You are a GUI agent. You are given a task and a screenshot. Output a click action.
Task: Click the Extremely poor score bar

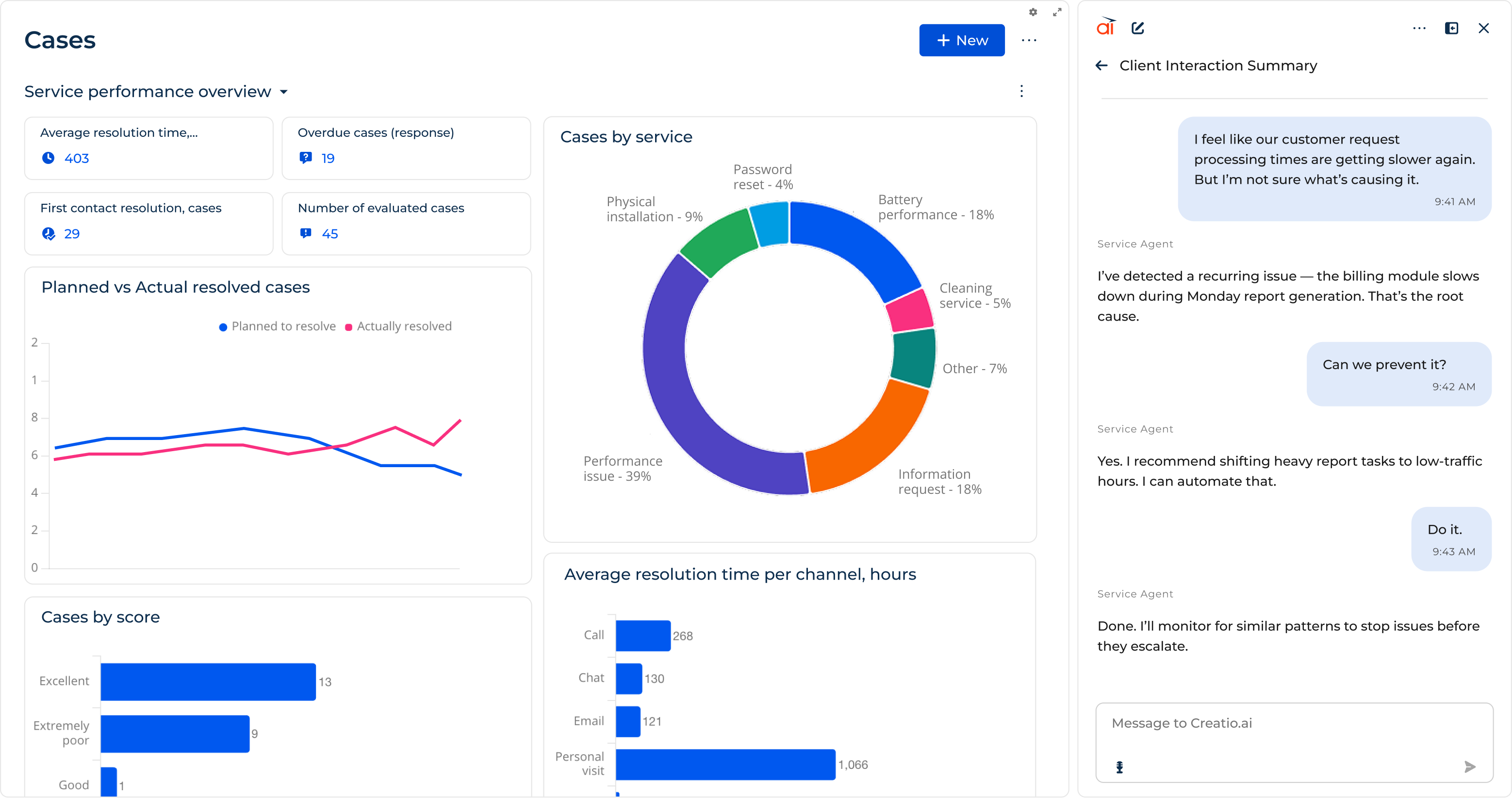coord(175,733)
